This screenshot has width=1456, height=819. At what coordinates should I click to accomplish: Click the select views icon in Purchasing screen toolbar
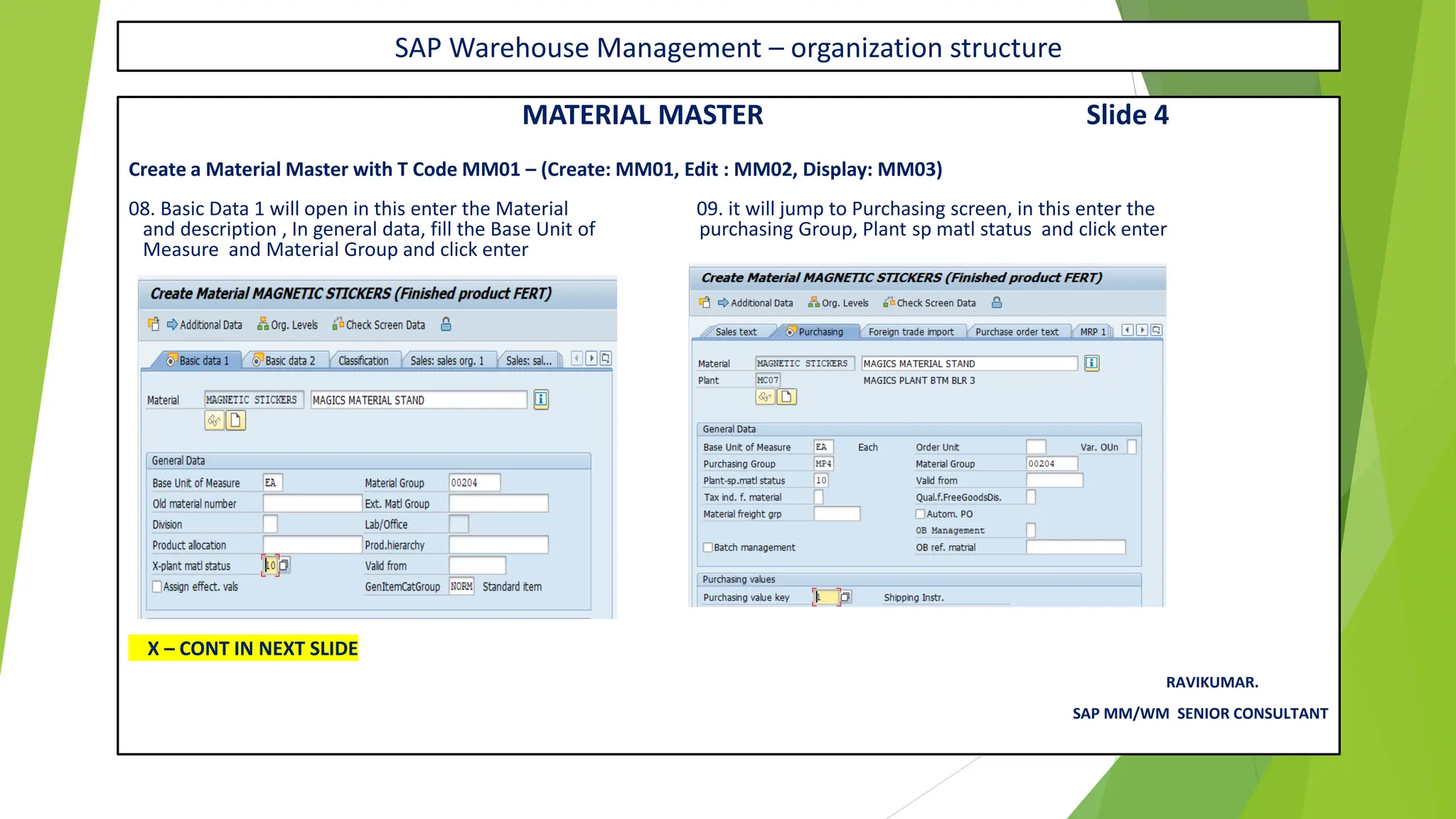(x=705, y=303)
